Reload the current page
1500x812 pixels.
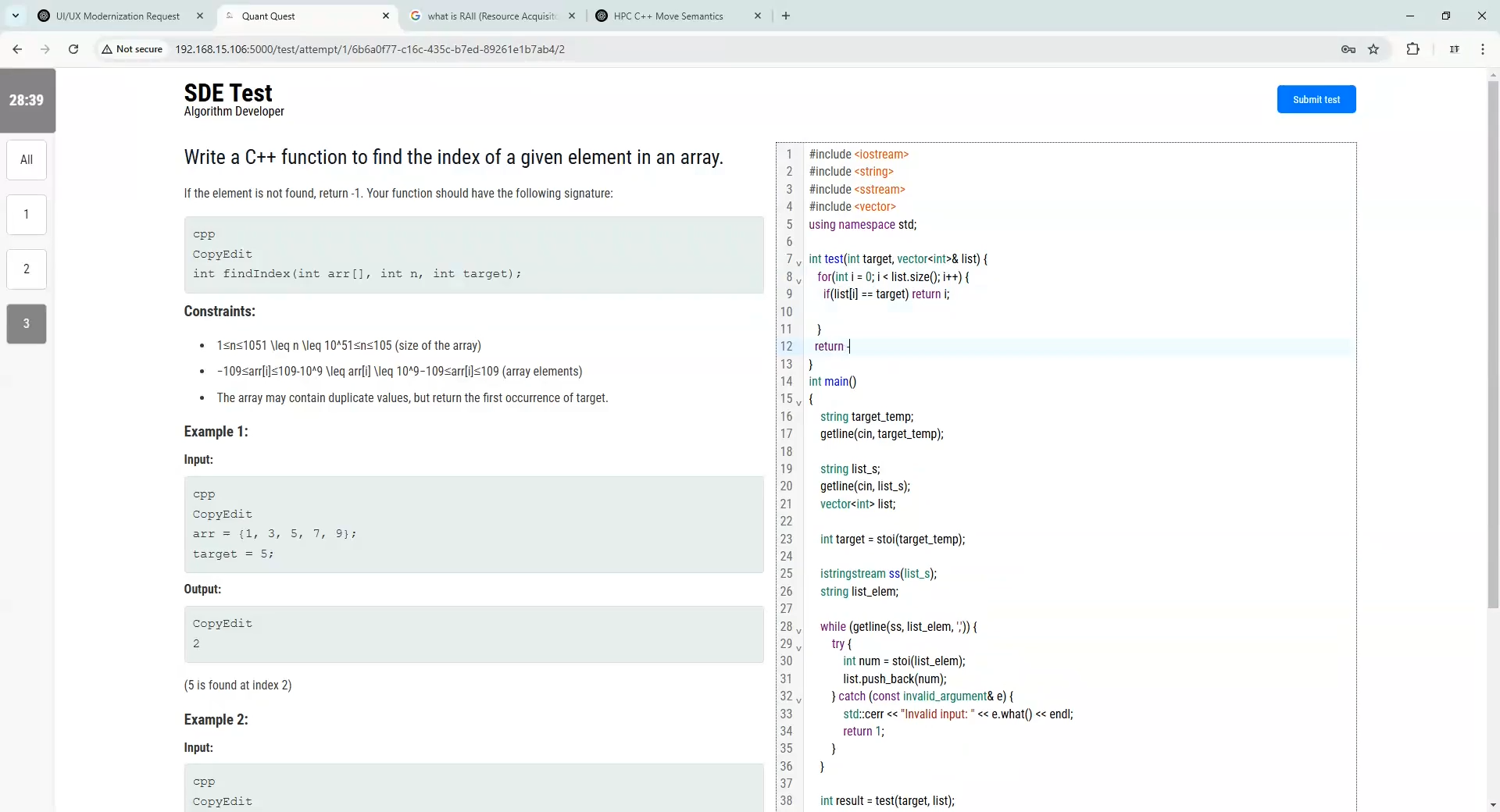(x=73, y=49)
